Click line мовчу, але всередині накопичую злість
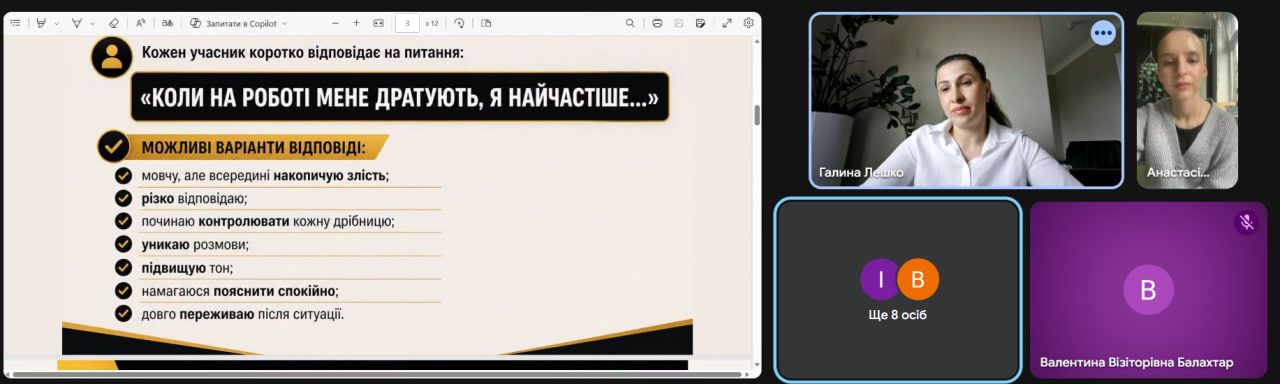This screenshot has height=384, width=1280. tap(265, 175)
